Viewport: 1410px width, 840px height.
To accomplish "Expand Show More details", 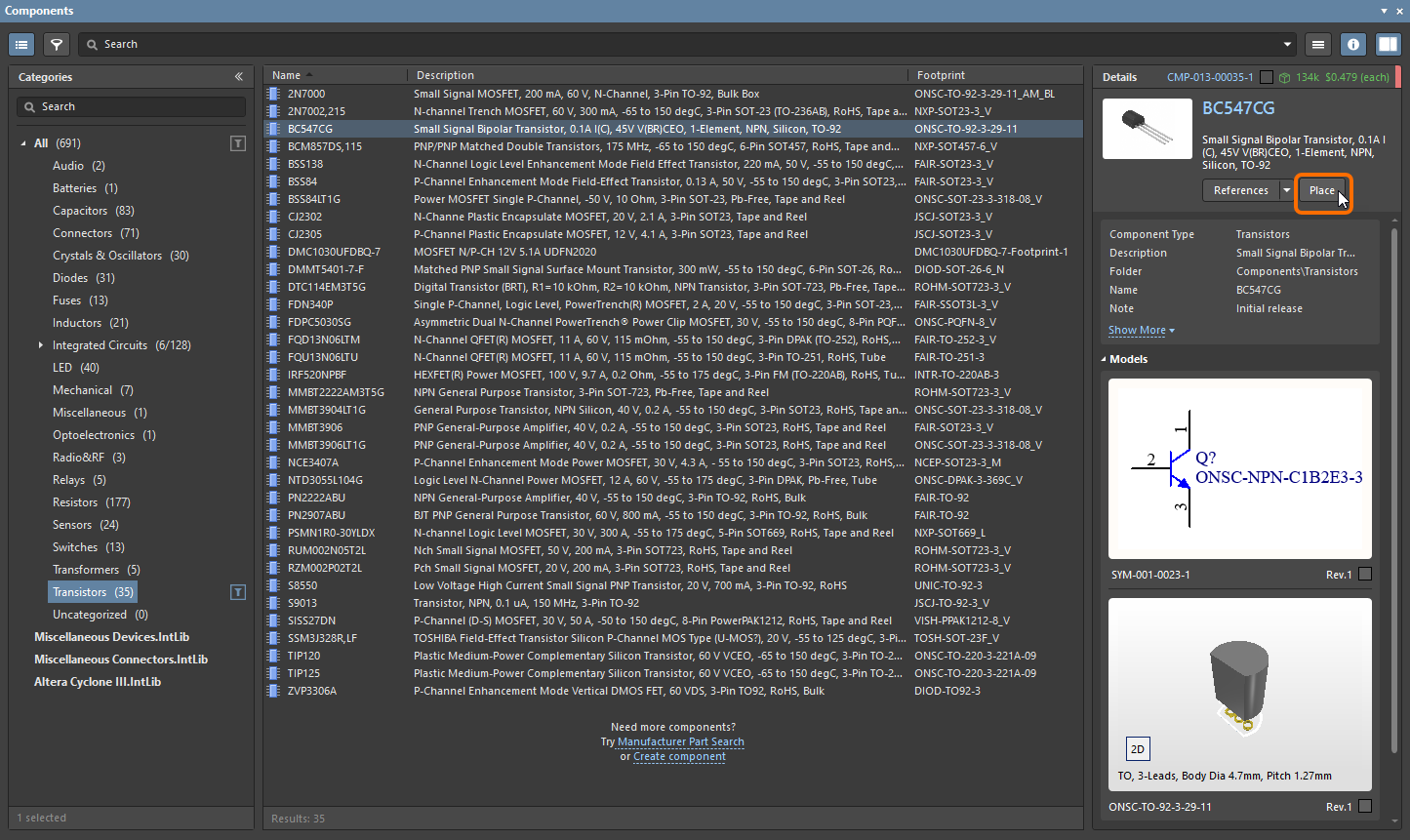I will coord(1141,331).
